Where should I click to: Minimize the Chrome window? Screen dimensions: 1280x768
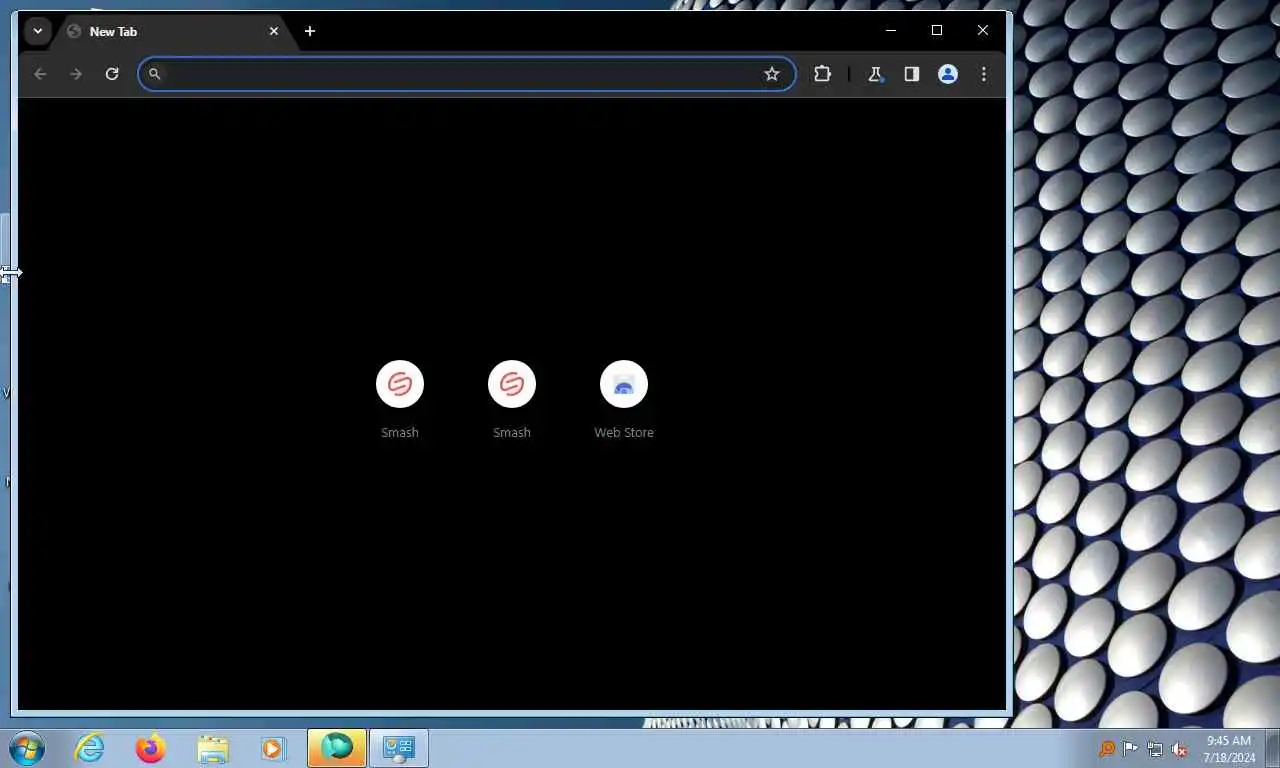891,31
